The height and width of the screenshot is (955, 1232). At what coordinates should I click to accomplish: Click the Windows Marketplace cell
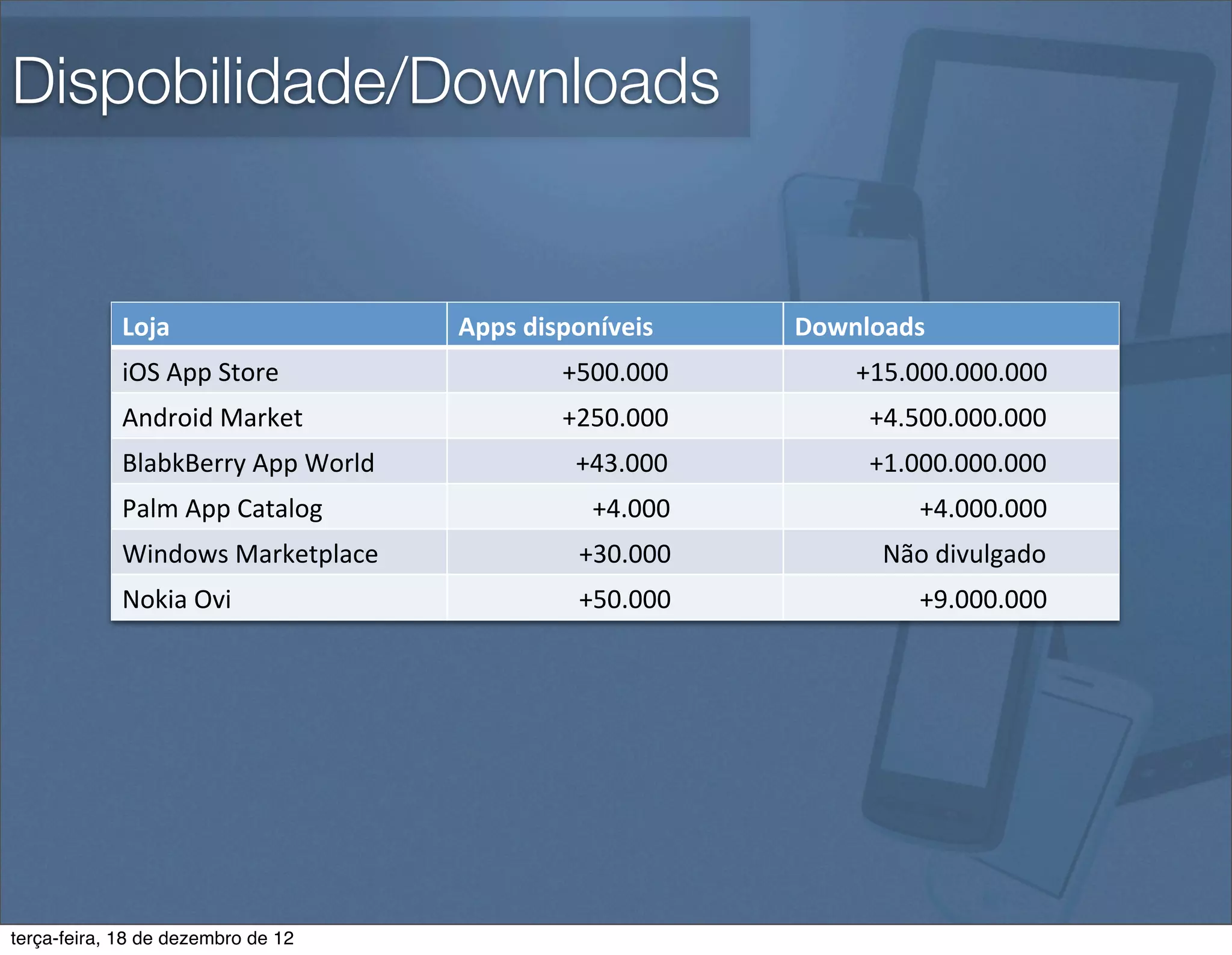coord(279,553)
